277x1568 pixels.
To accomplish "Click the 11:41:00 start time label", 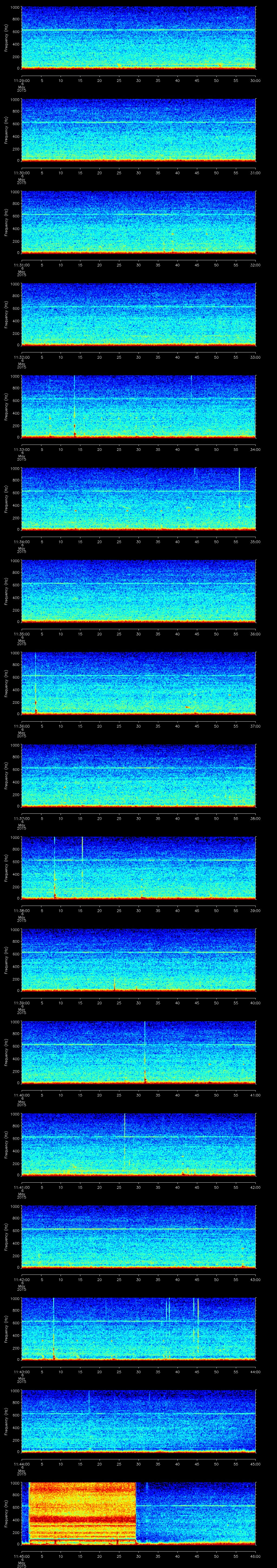I will pos(21,1187).
